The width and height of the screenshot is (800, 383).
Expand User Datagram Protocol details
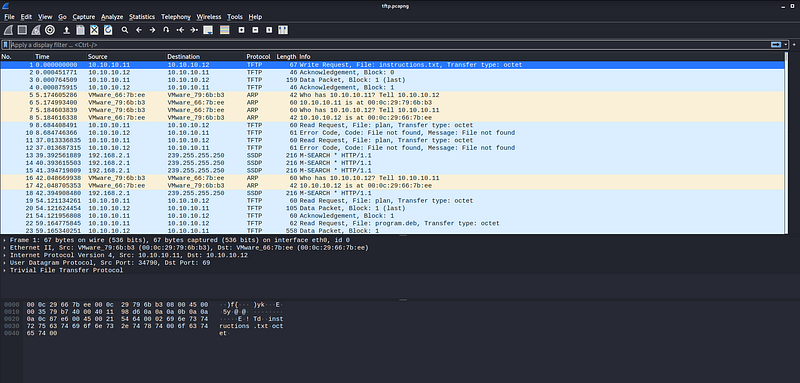click(x=5, y=263)
